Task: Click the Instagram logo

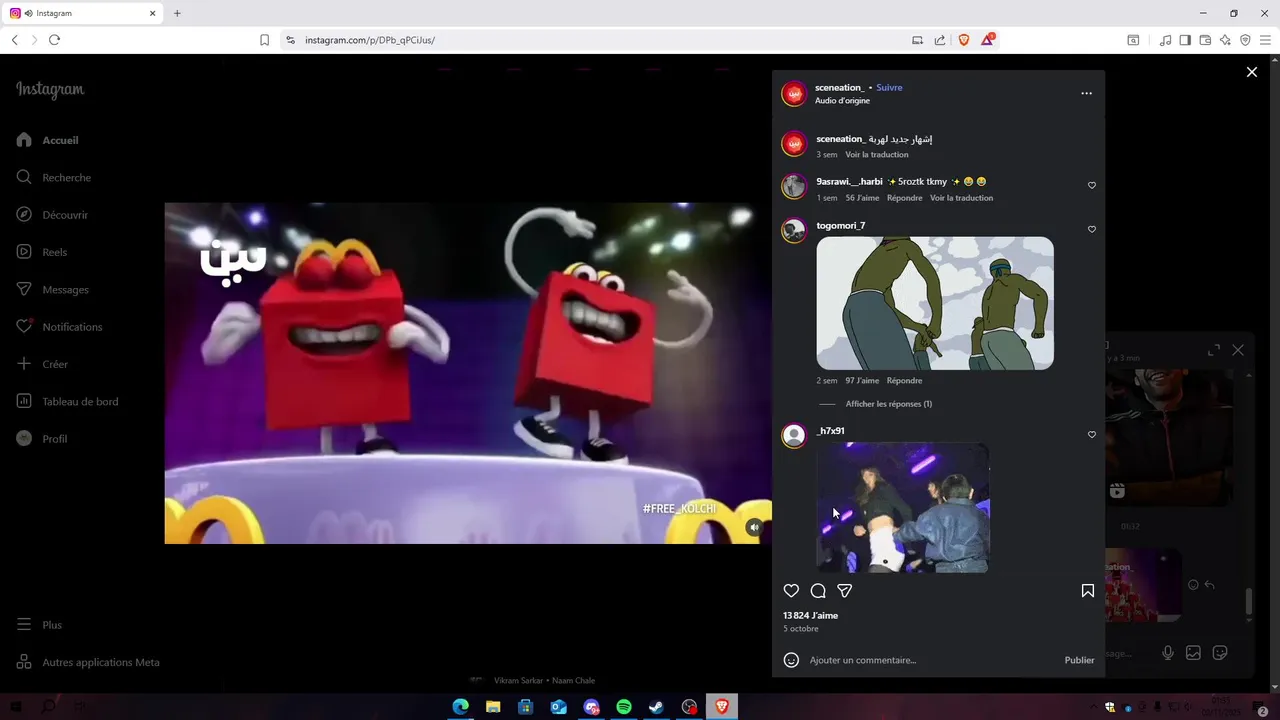Action: pos(50,90)
